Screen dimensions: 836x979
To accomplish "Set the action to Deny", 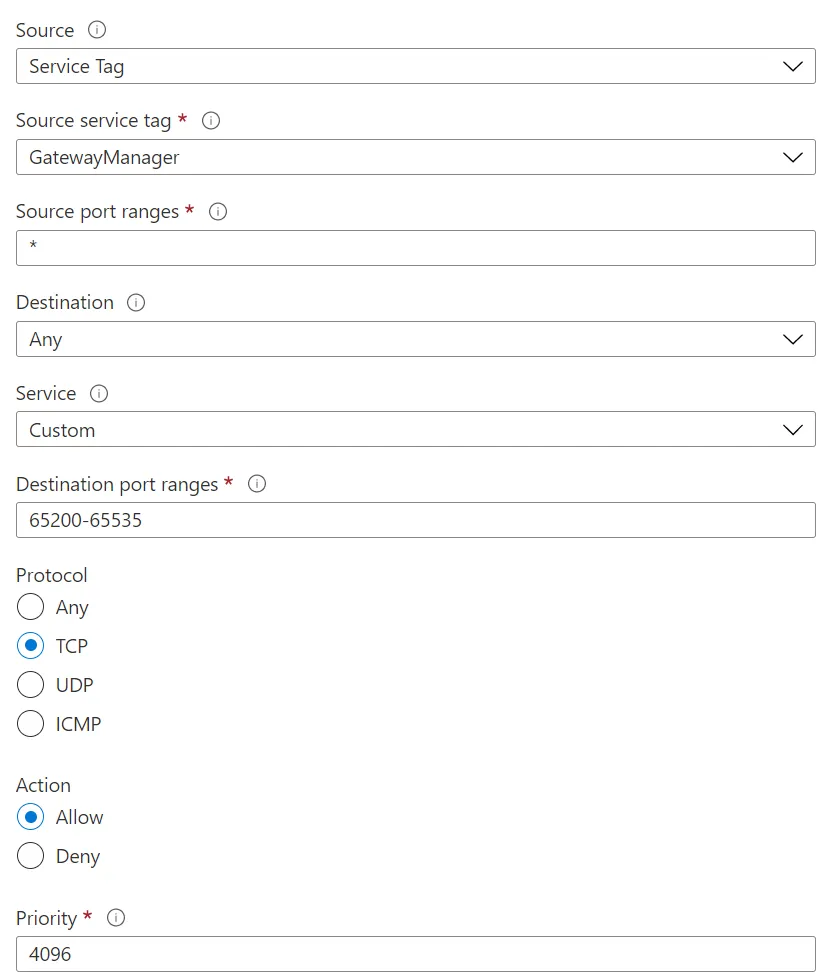I will click(x=31, y=856).
